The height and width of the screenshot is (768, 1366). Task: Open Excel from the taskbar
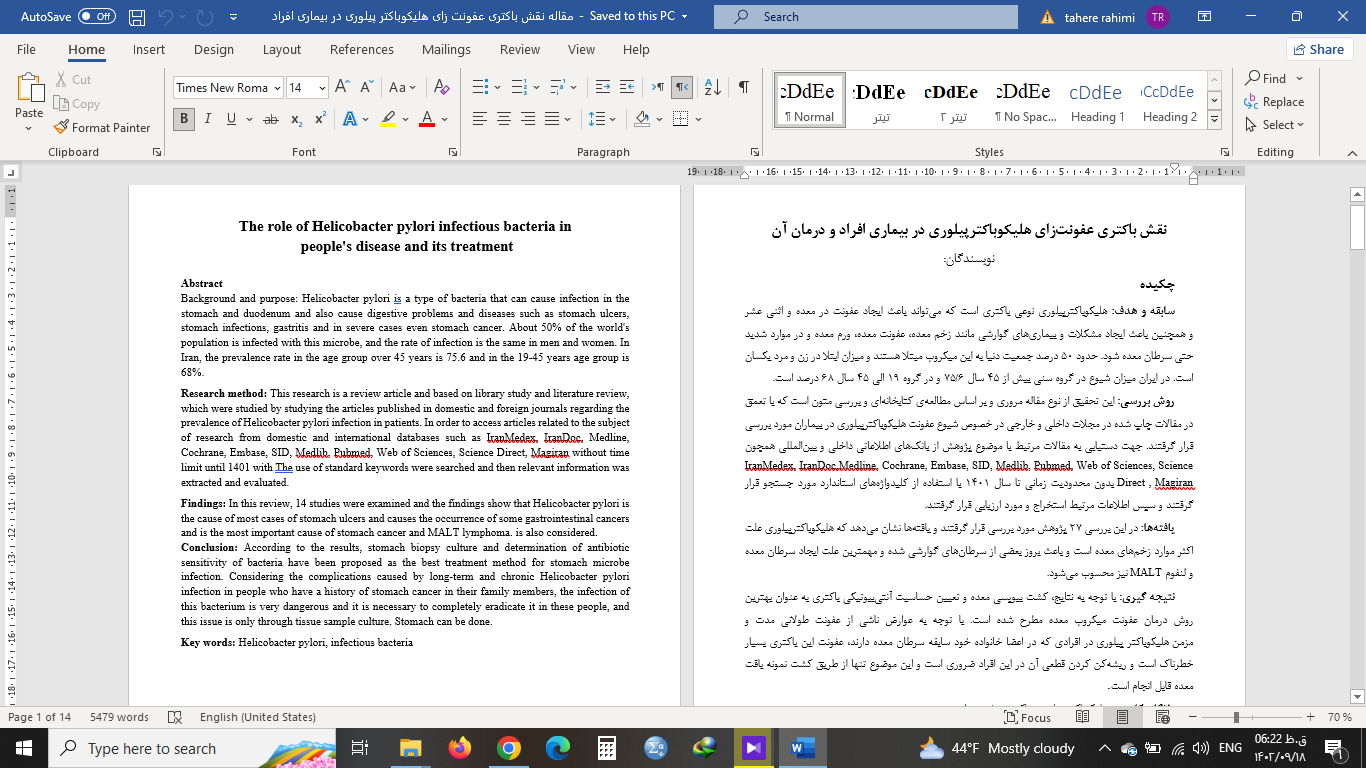pyautogui.click(x=606, y=747)
